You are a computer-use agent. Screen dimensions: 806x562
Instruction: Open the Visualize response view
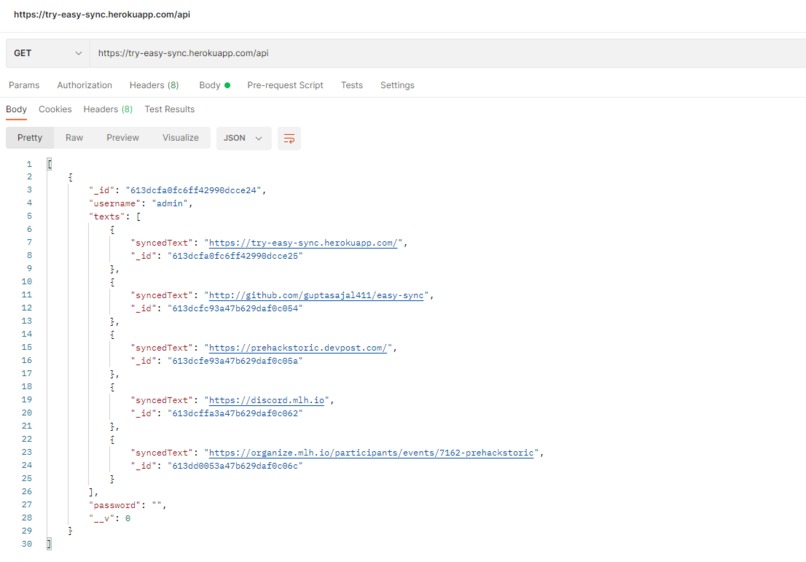click(x=180, y=138)
